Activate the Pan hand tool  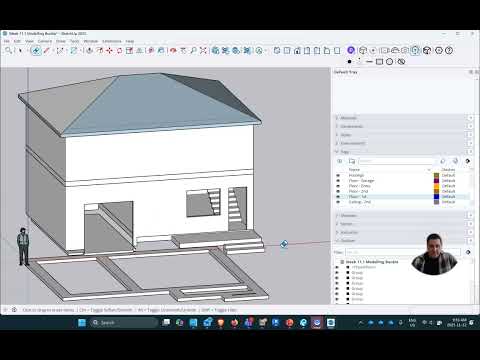point(183,50)
